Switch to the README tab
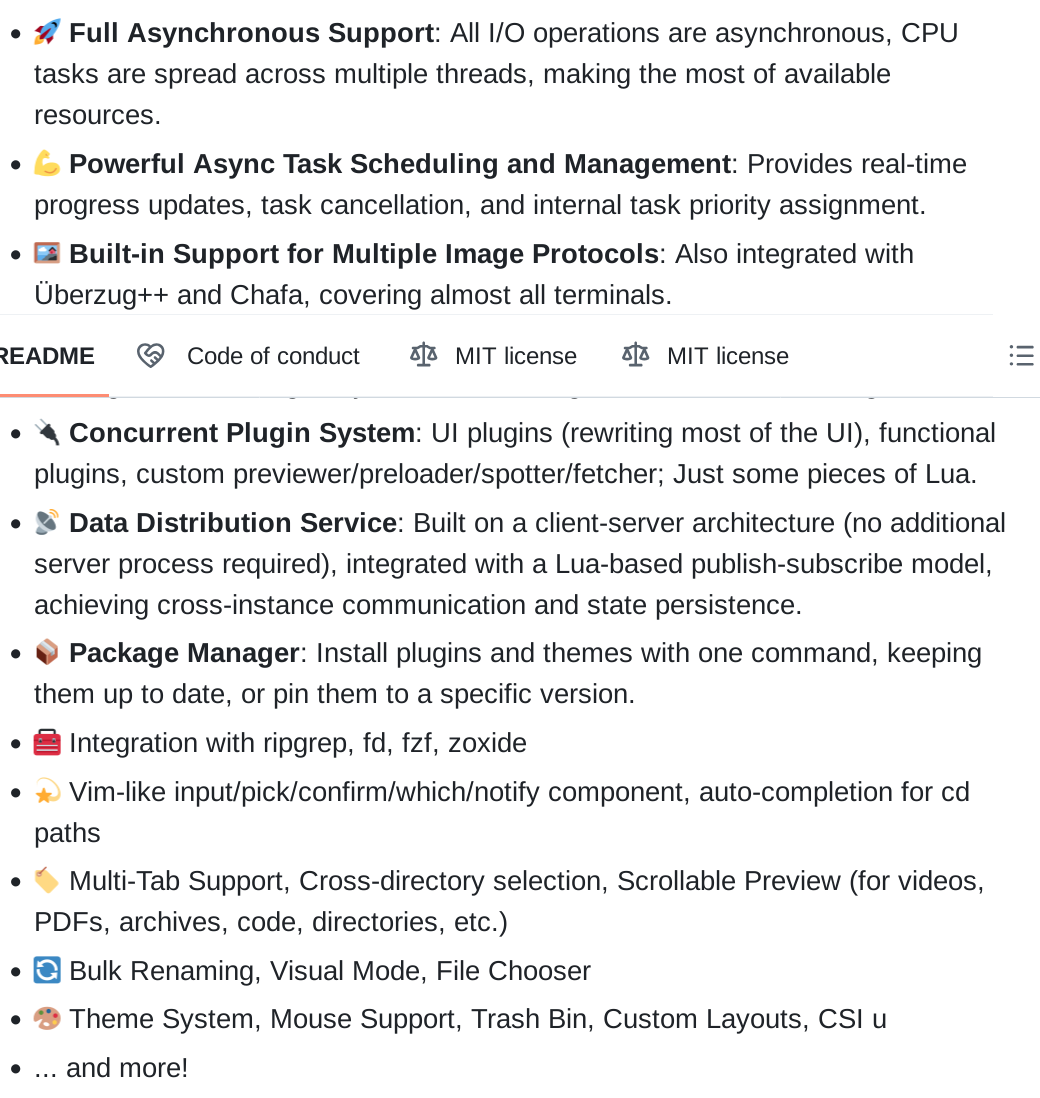Image resolution: width=1040 pixels, height=1098 pixels. point(47,356)
